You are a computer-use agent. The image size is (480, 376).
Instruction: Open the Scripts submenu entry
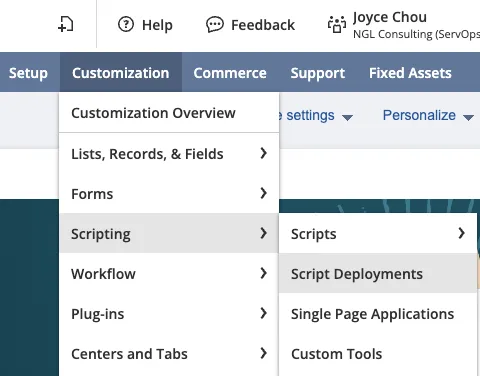(378, 233)
